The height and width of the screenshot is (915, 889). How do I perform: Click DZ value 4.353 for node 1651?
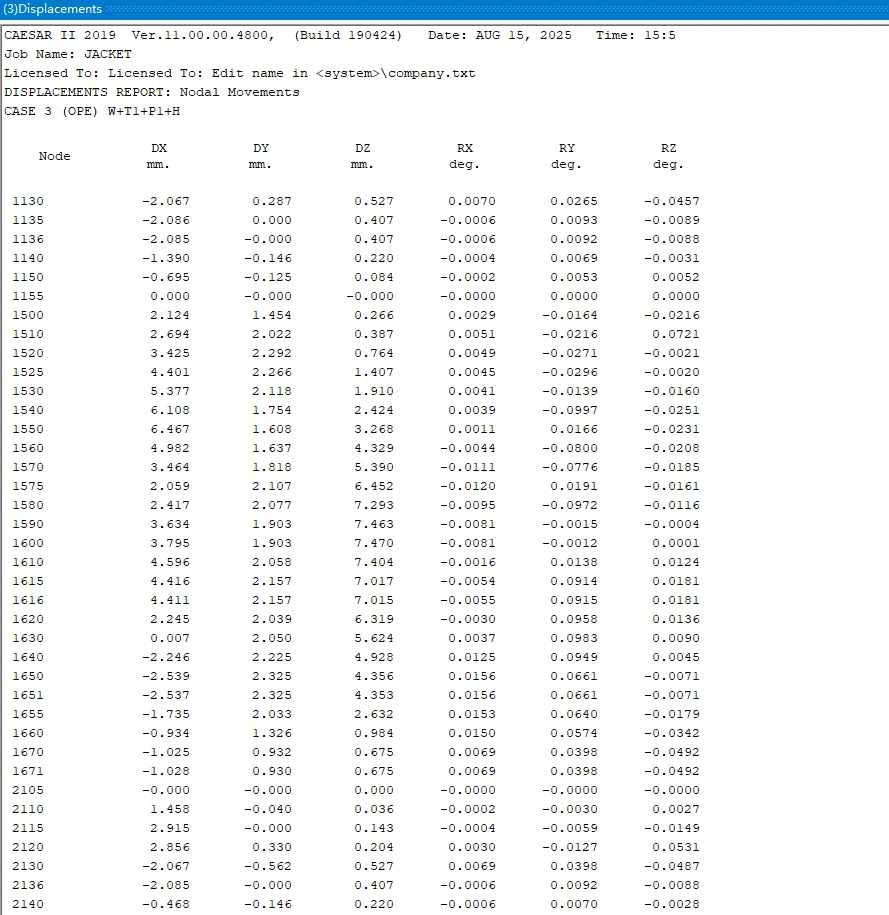coord(374,695)
